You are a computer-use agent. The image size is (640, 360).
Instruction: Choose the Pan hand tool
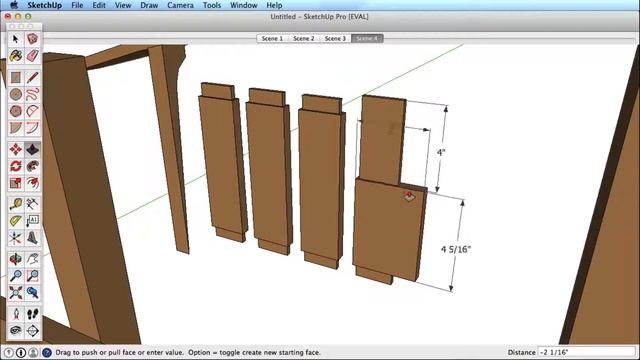click(x=33, y=259)
